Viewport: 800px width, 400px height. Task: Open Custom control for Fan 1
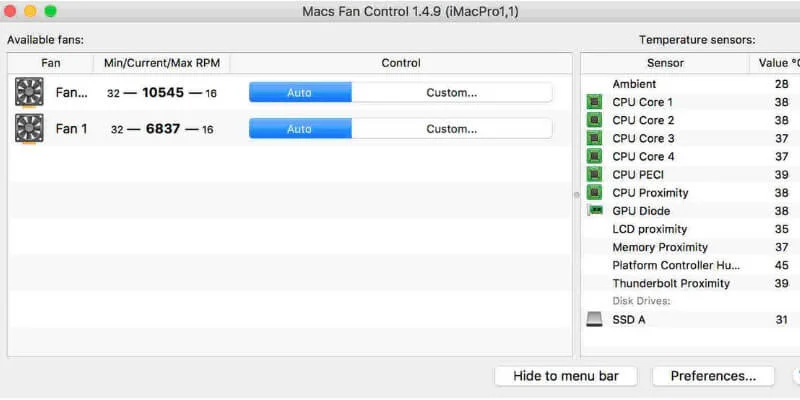point(452,129)
